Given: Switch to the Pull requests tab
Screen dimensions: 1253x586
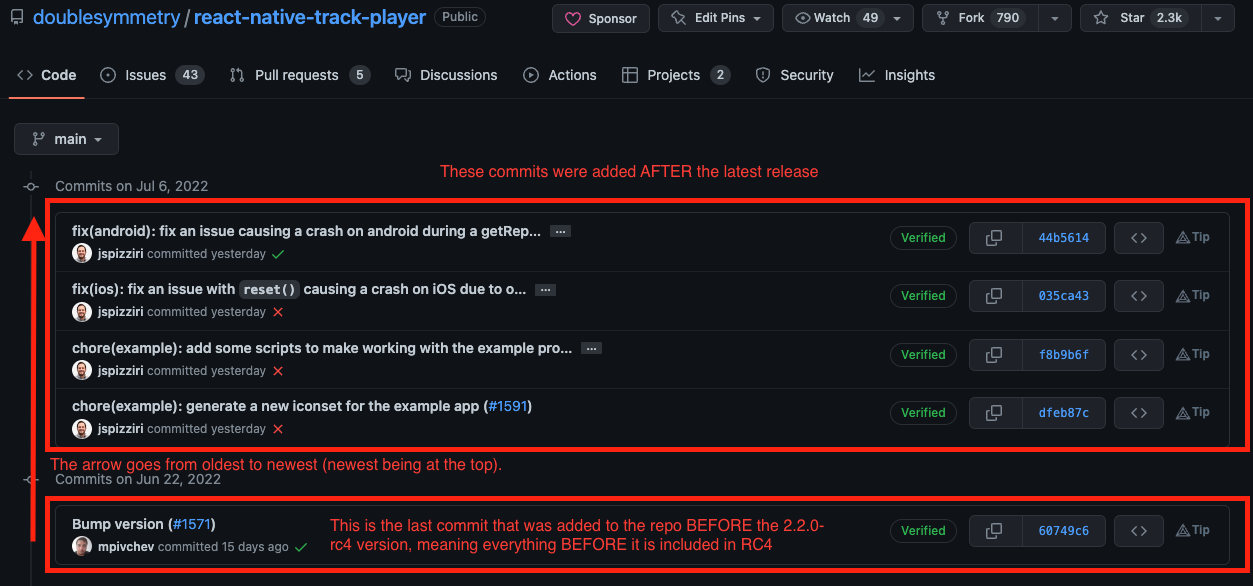Looking at the screenshot, I should click(300, 74).
